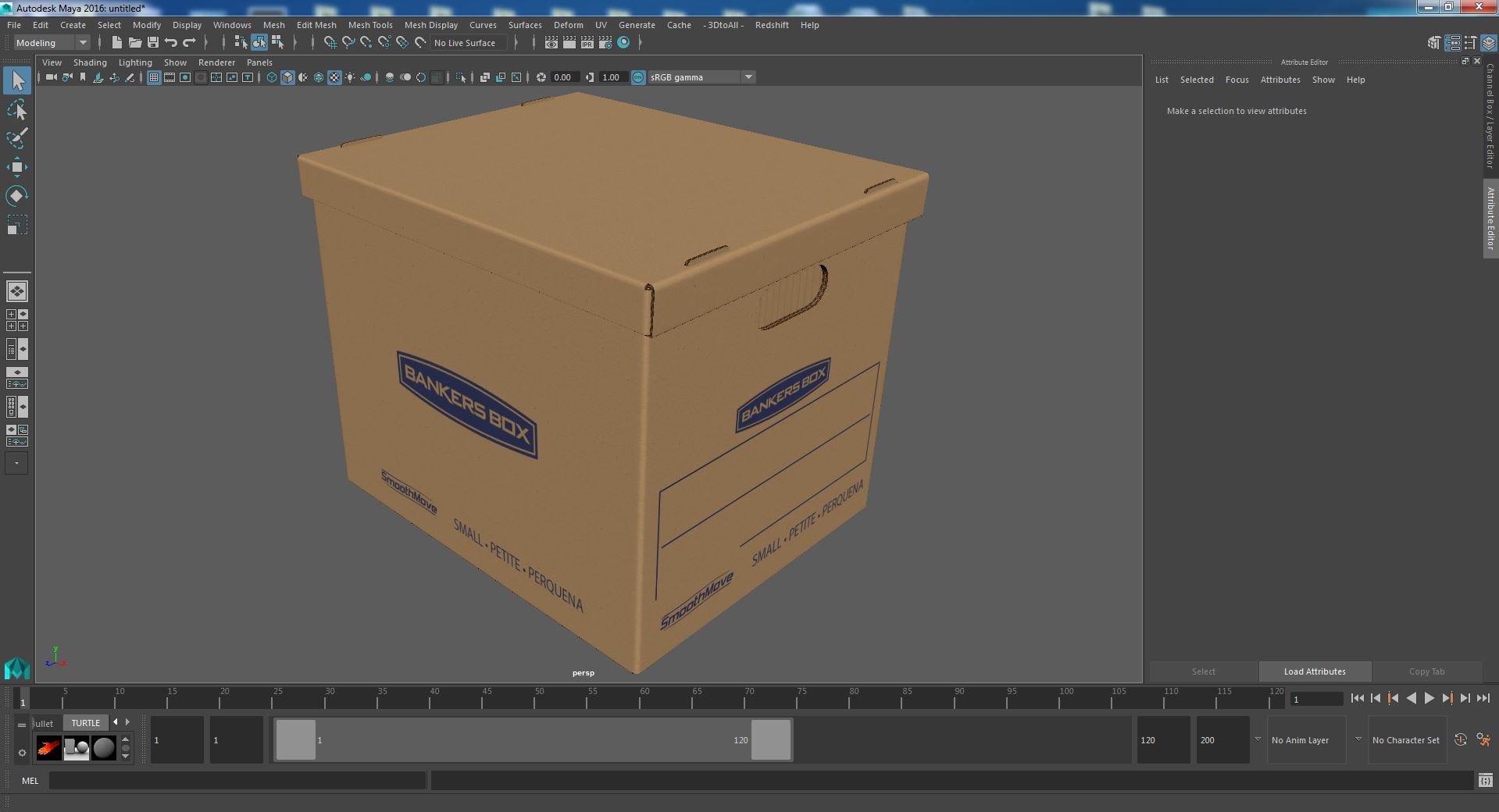Toggle the viewport grid display
The width and height of the screenshot is (1499, 812).
coord(154,77)
